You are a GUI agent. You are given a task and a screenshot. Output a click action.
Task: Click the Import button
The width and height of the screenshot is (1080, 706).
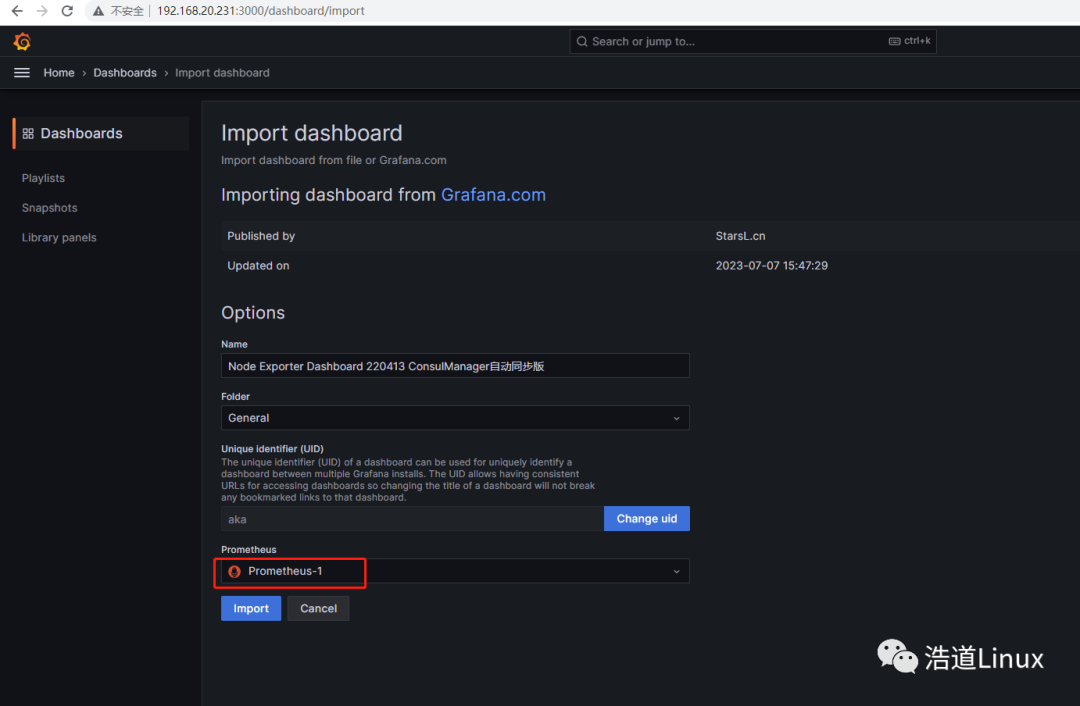251,608
